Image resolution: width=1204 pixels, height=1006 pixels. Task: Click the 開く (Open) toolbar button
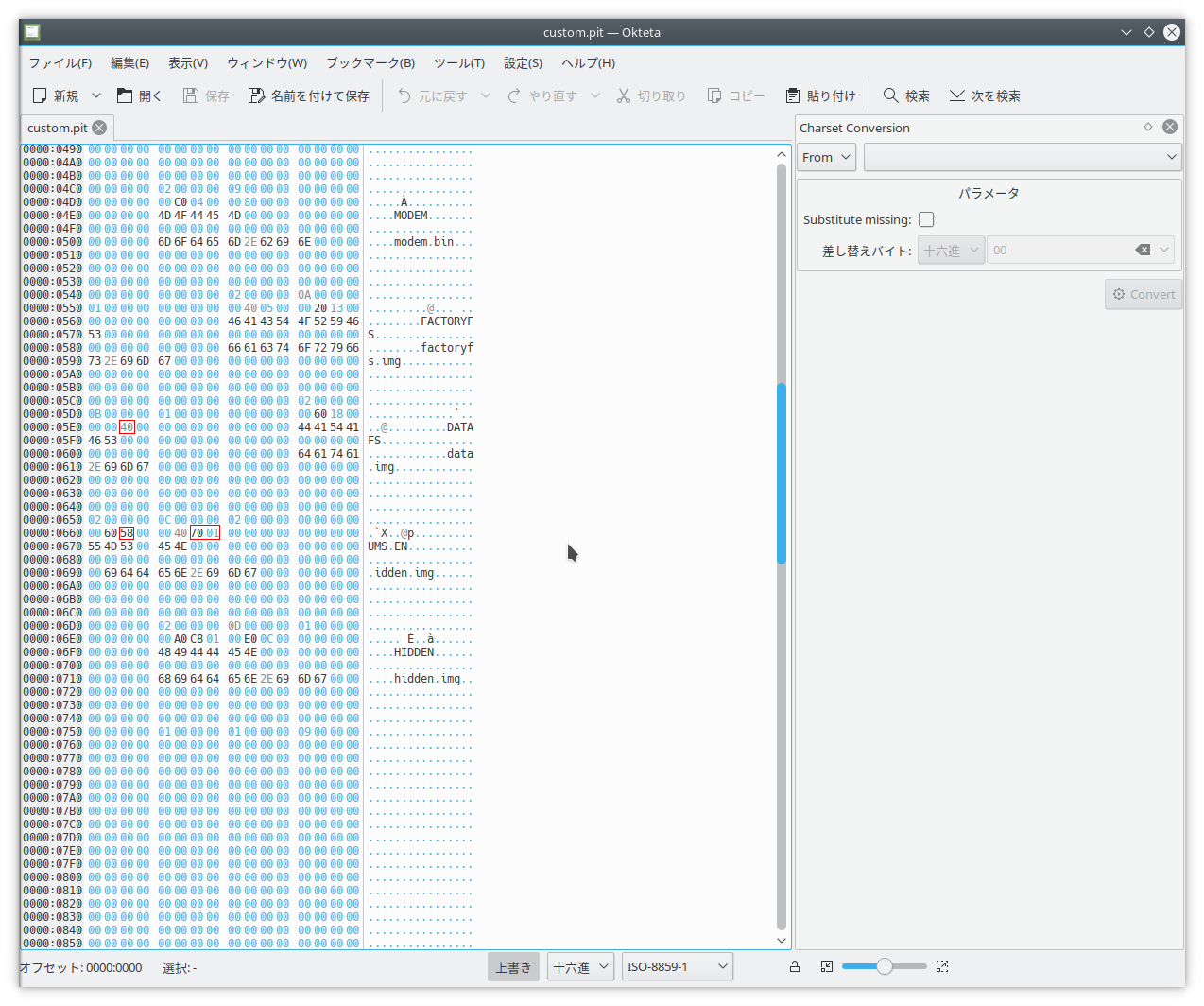tap(139, 95)
